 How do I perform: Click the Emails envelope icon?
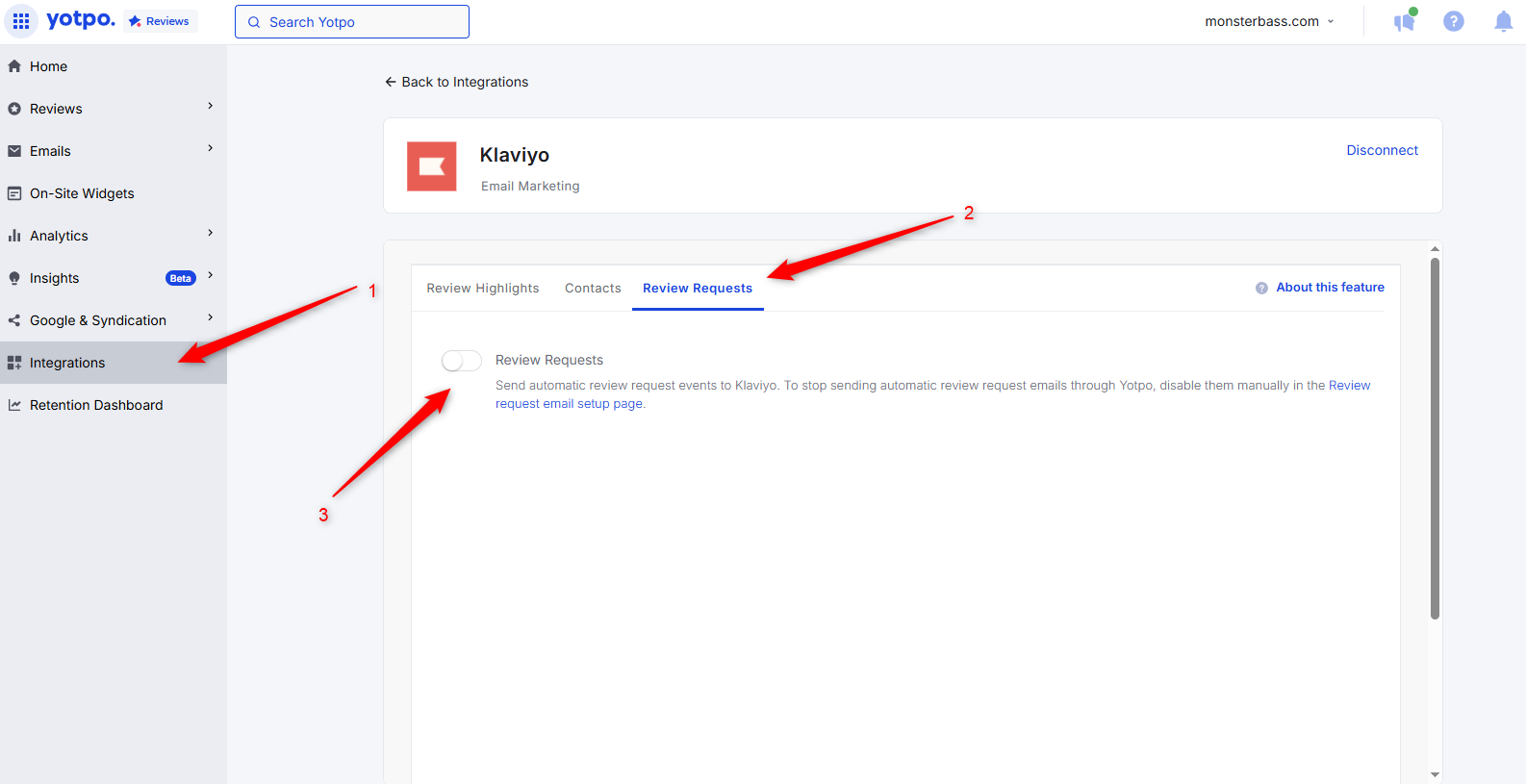[x=14, y=151]
